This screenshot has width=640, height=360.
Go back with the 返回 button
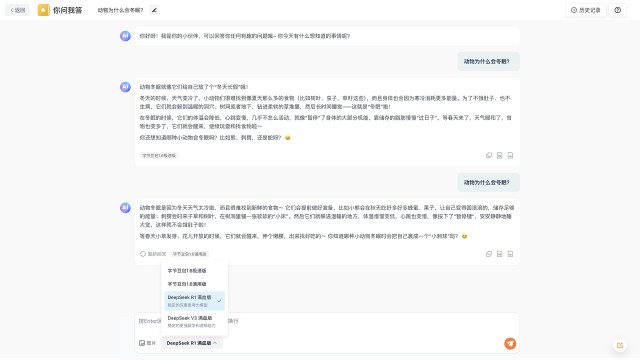click(18, 10)
